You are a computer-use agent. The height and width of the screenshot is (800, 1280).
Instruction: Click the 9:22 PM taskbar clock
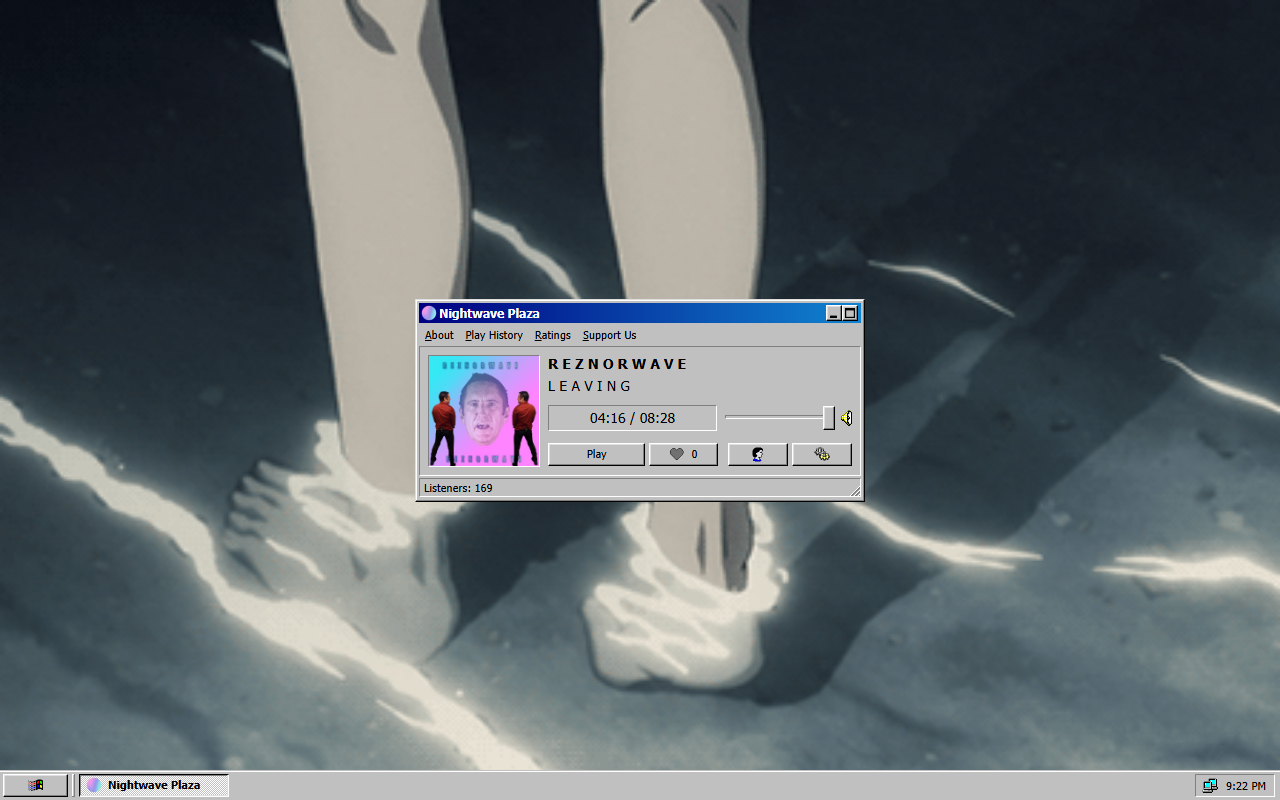(1246, 785)
